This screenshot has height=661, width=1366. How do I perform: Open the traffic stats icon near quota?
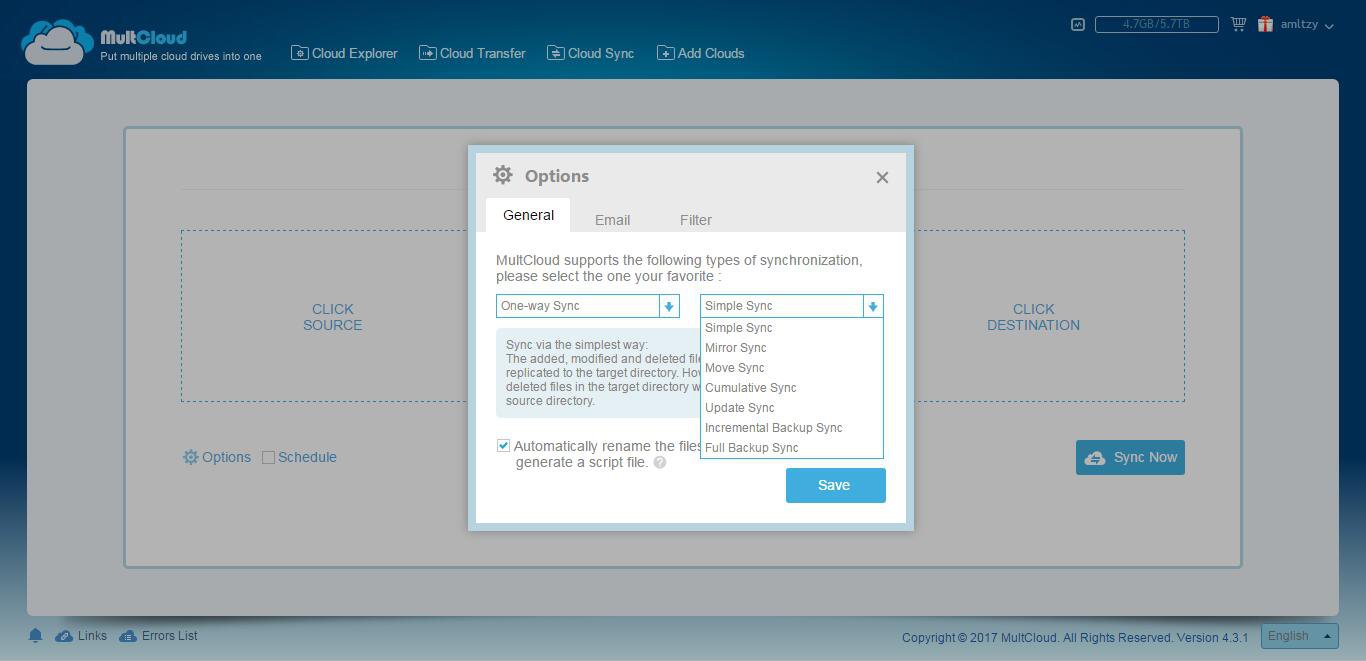(x=1078, y=24)
